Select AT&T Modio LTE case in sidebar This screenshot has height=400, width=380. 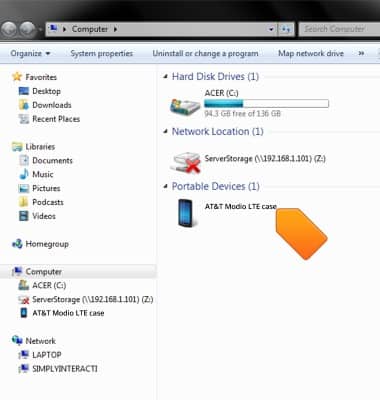[68, 313]
